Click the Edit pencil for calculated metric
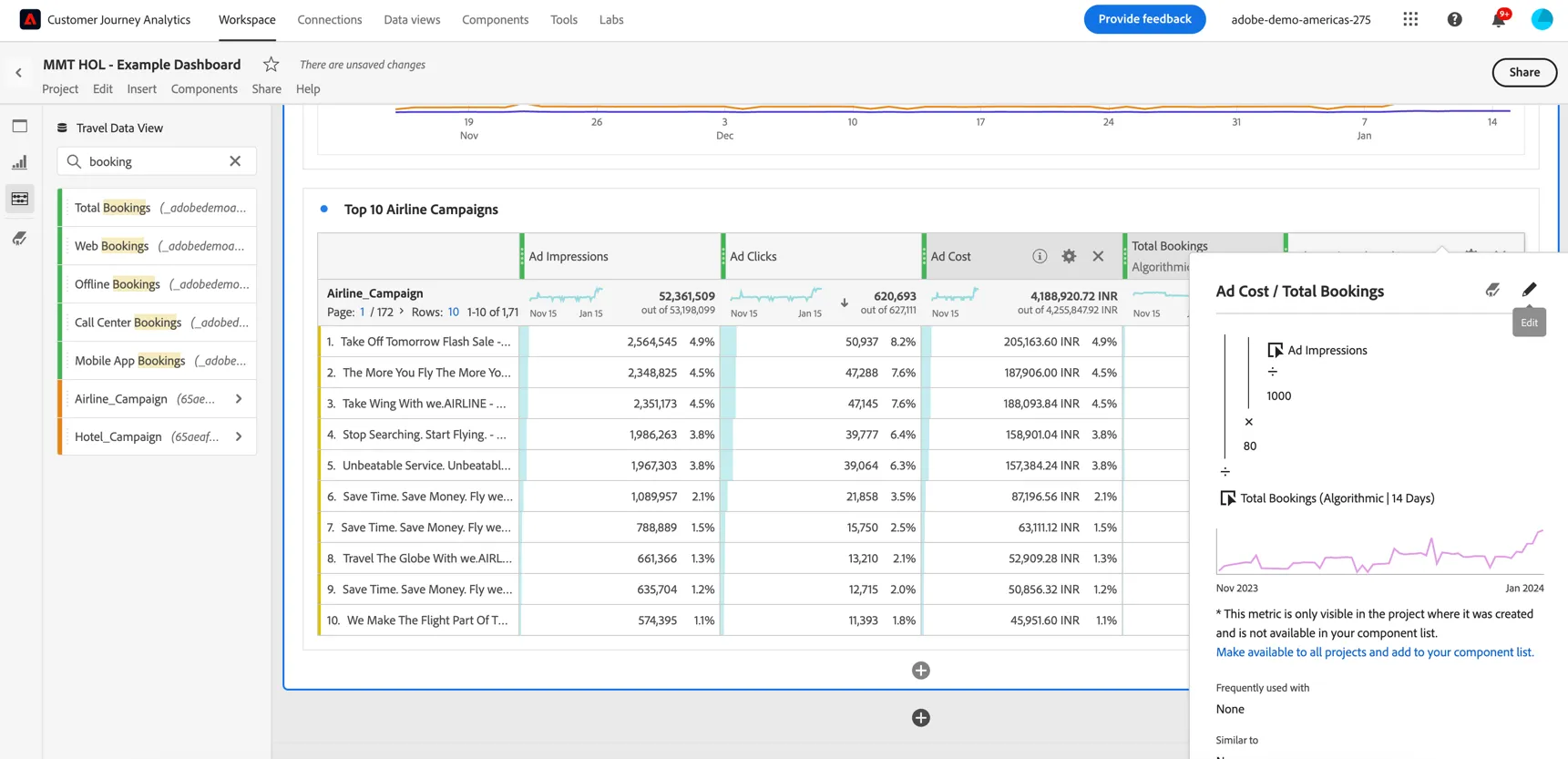This screenshot has width=1568, height=759. coord(1529,290)
